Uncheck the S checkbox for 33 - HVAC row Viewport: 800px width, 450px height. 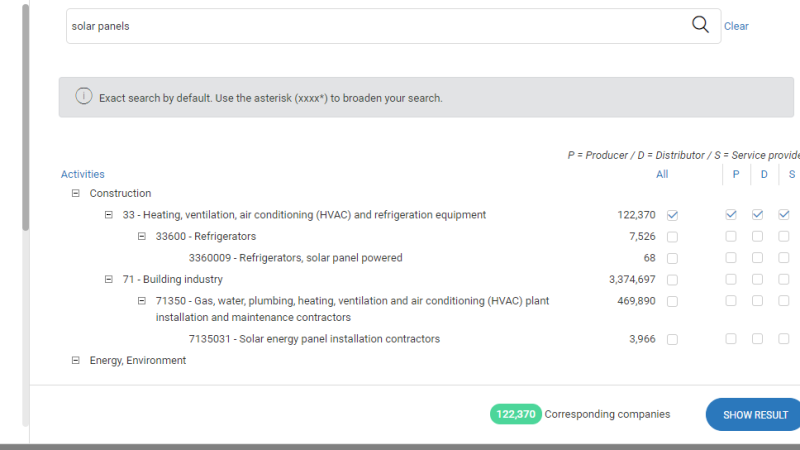click(x=784, y=215)
